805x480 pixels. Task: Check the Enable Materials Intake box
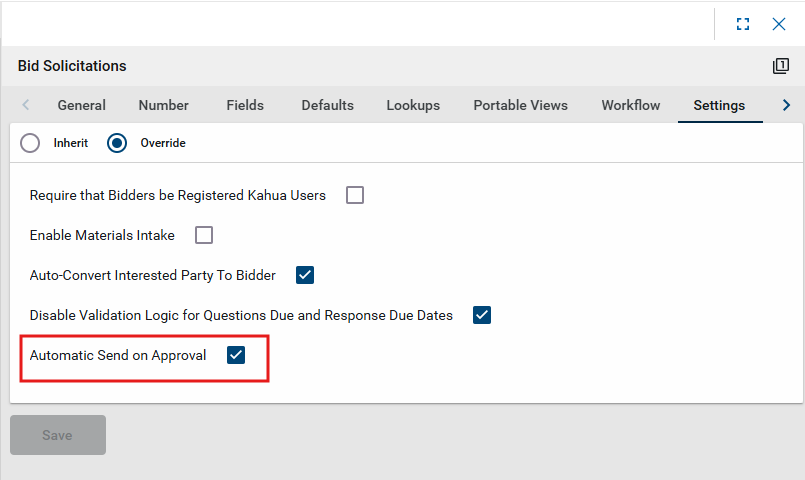(204, 235)
